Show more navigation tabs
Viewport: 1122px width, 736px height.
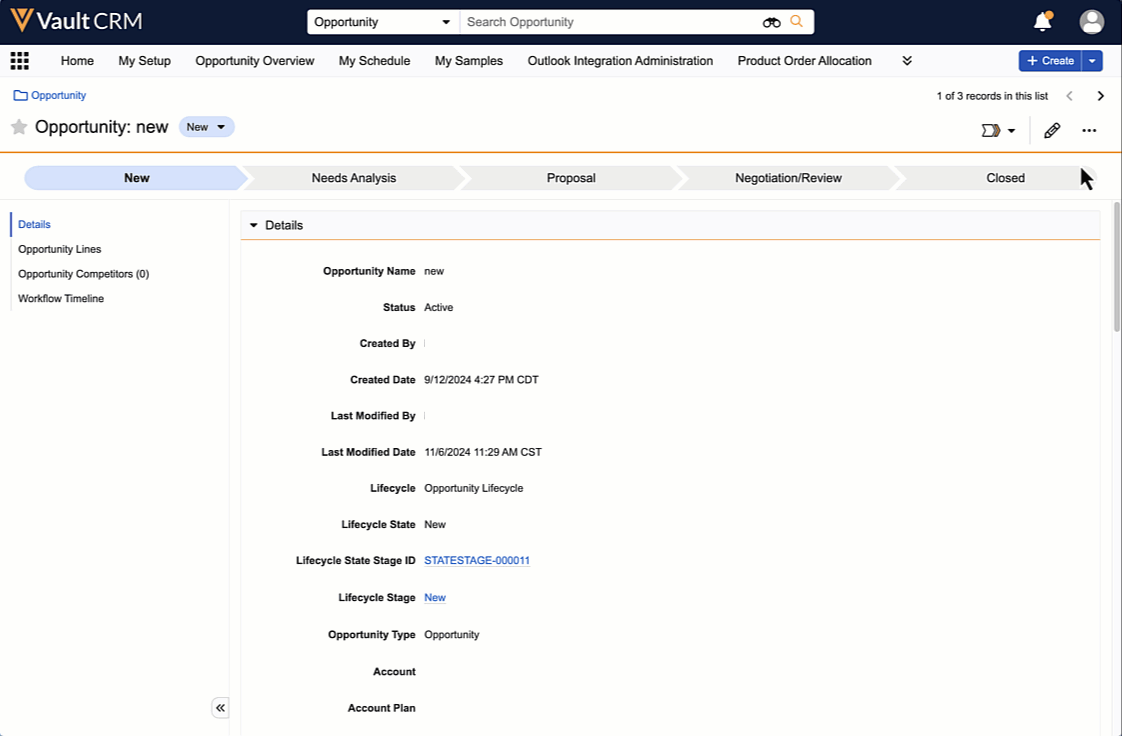pyautogui.click(x=907, y=61)
